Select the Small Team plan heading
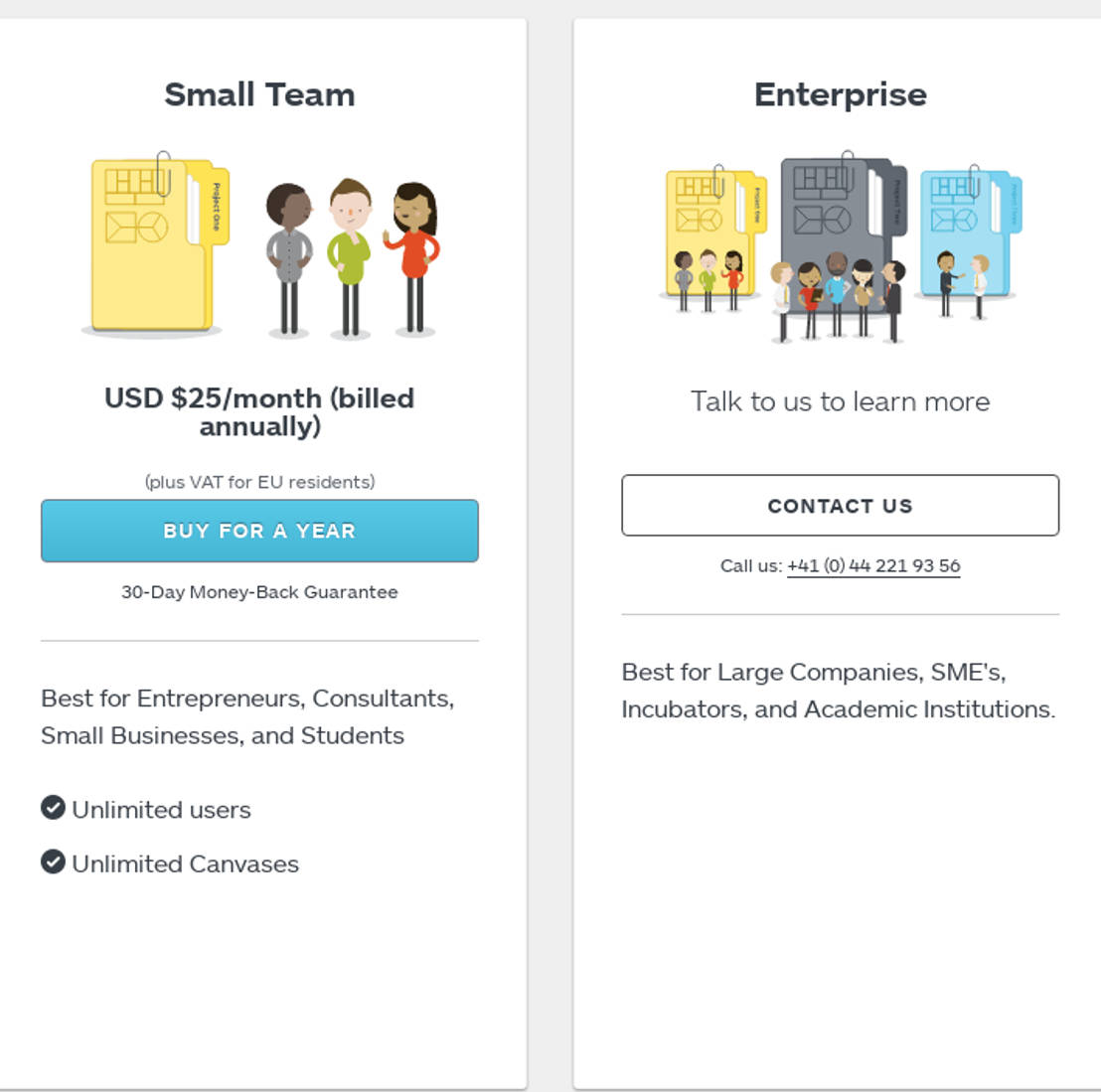The width and height of the screenshot is (1101, 1092). click(259, 94)
